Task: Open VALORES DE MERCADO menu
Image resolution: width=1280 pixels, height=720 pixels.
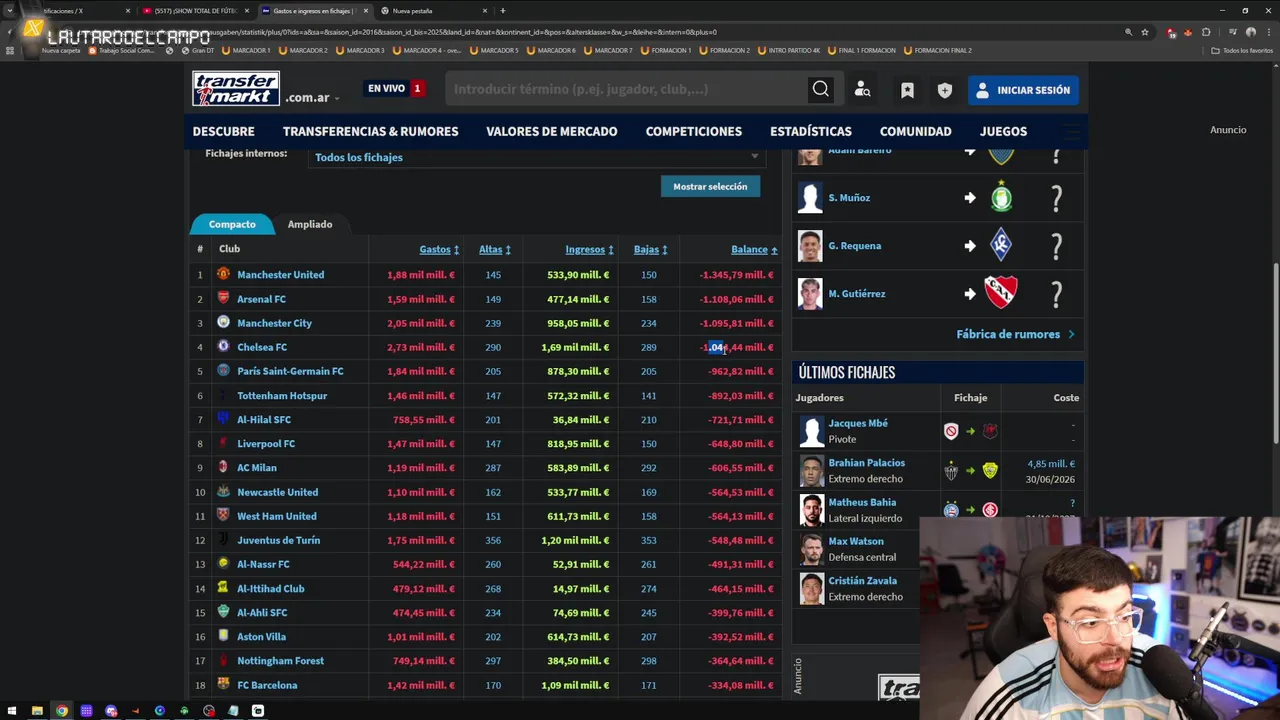Action: pyautogui.click(x=551, y=131)
